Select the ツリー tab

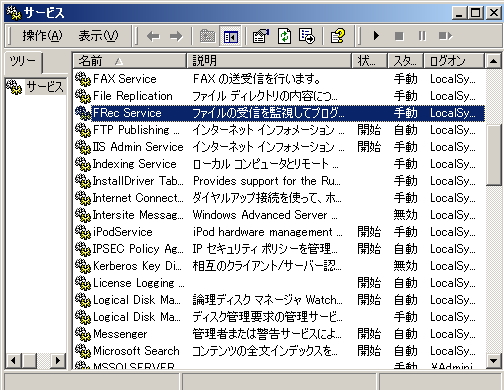[x=22, y=61]
